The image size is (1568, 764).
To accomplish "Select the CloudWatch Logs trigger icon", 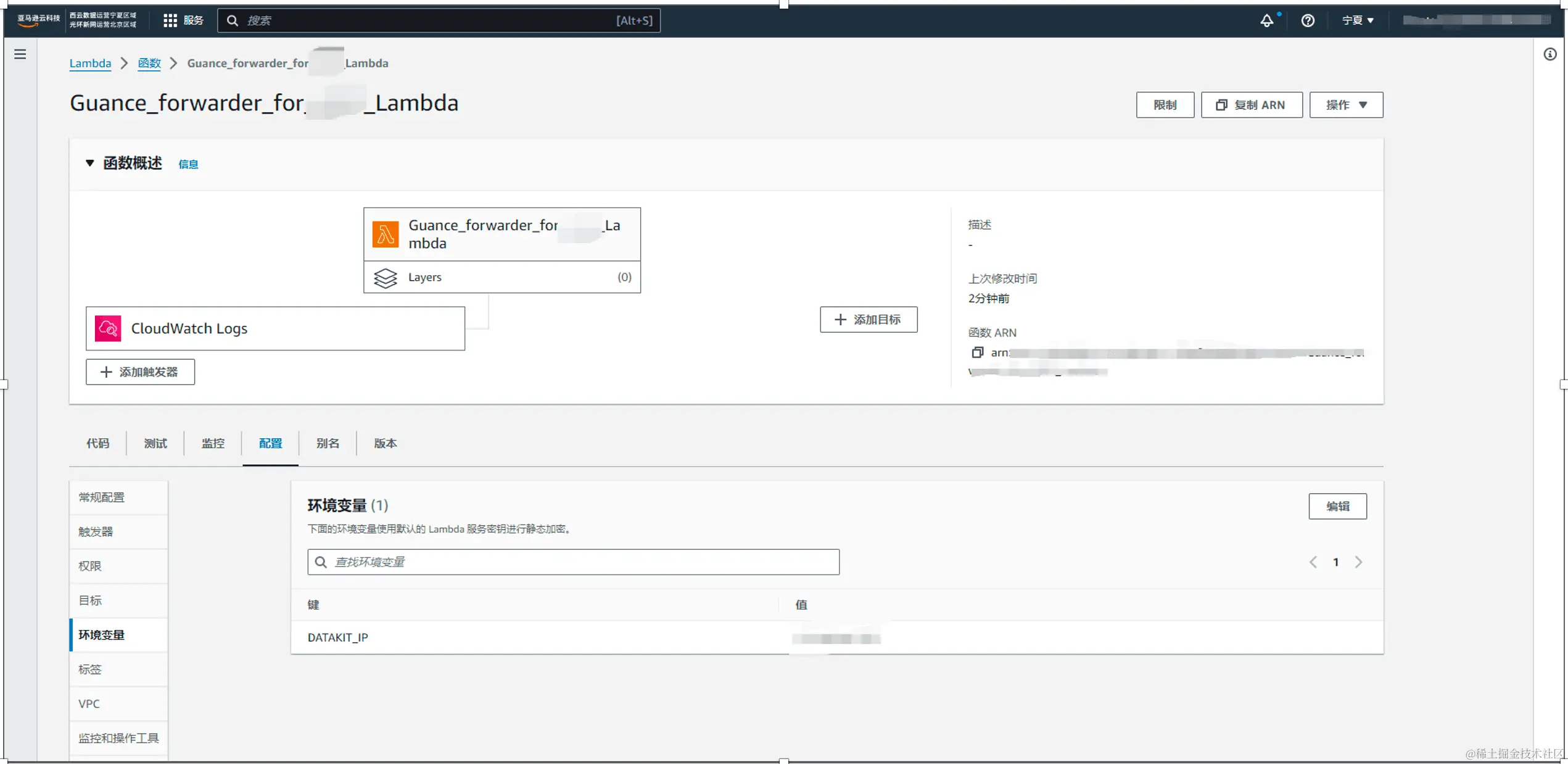I will click(x=108, y=328).
